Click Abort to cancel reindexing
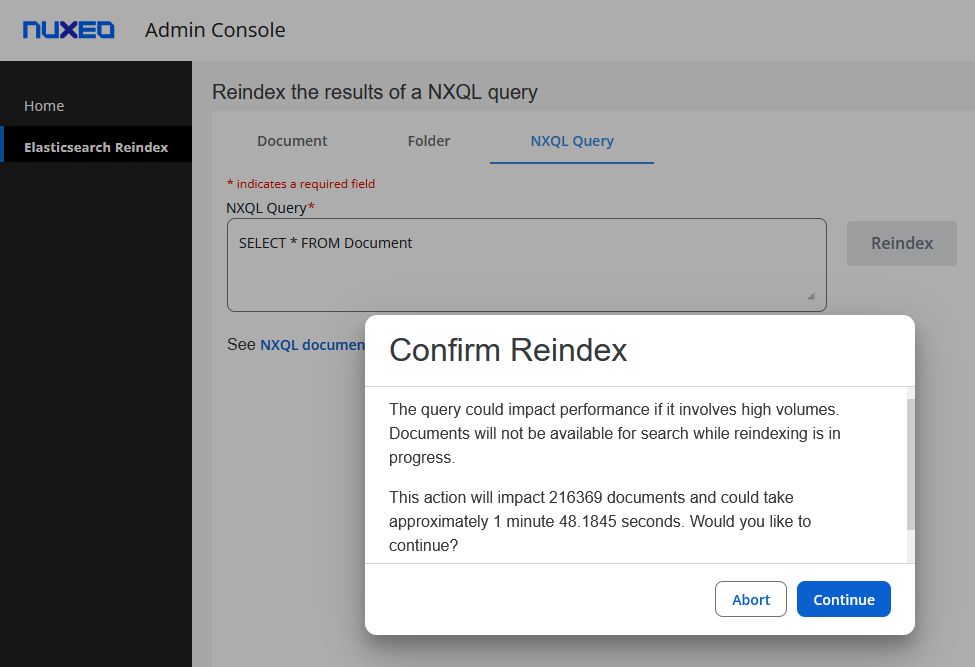The image size is (975, 667). pyautogui.click(x=750, y=599)
